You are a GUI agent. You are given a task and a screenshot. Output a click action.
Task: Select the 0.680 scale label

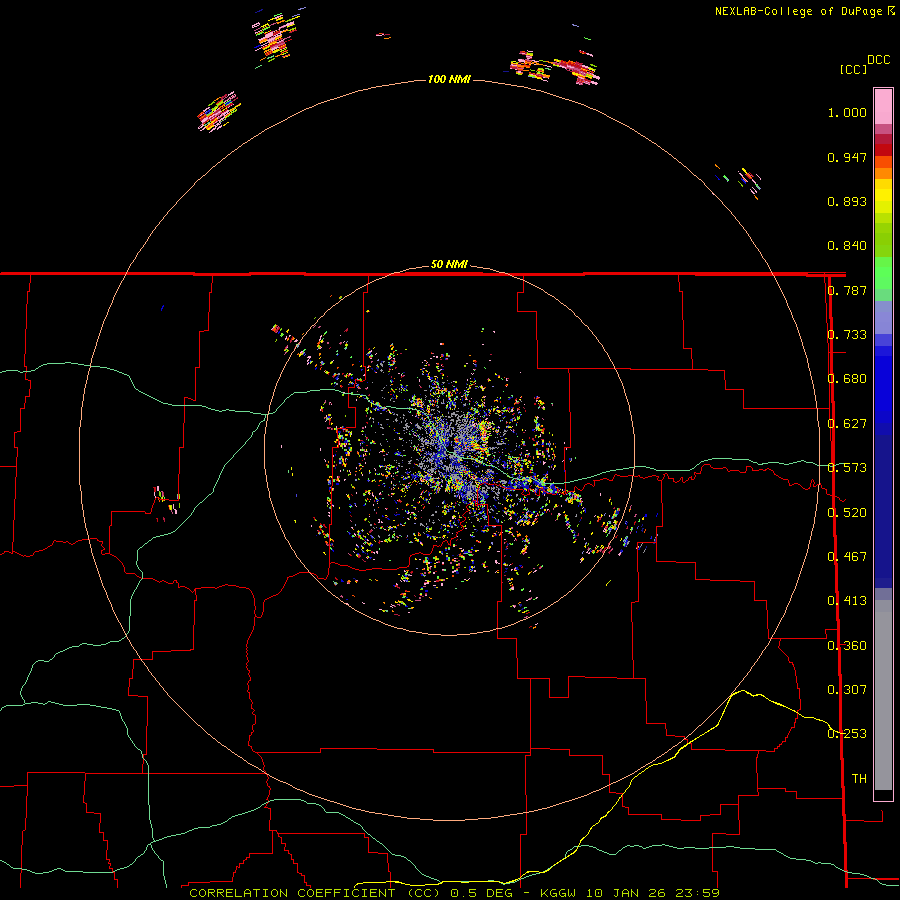pos(847,379)
